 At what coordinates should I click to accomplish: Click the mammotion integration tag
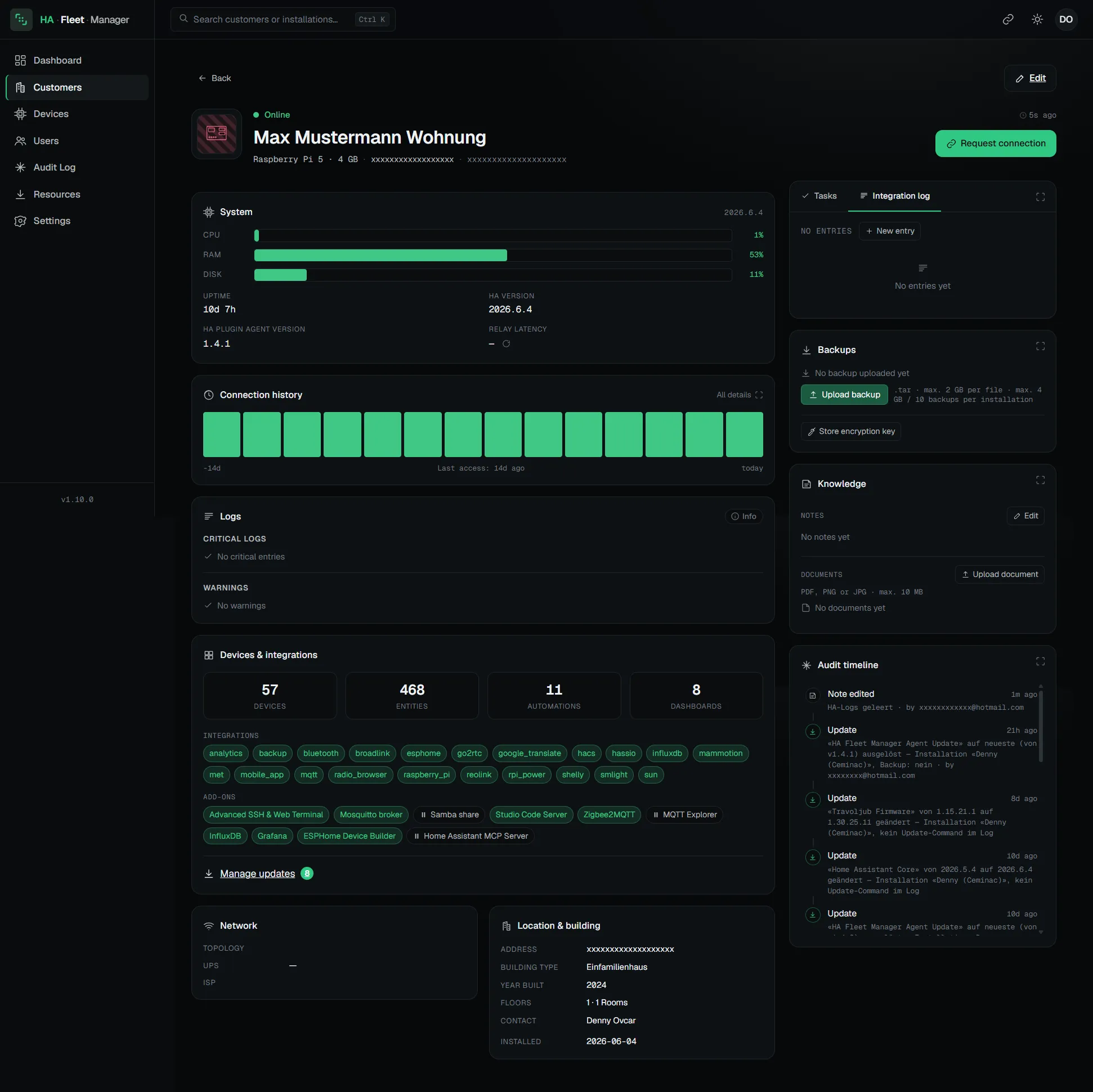(720, 754)
